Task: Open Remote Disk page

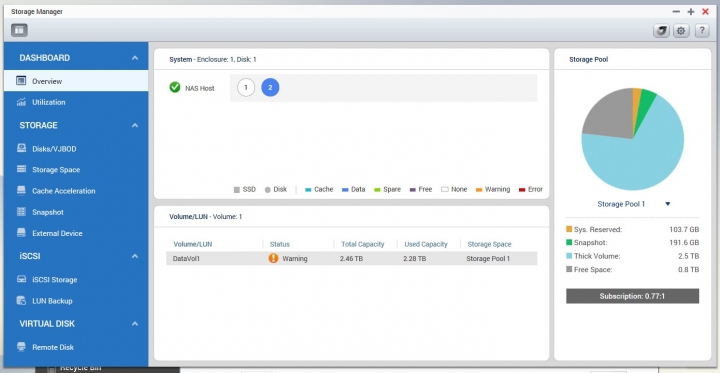Action: (76, 347)
